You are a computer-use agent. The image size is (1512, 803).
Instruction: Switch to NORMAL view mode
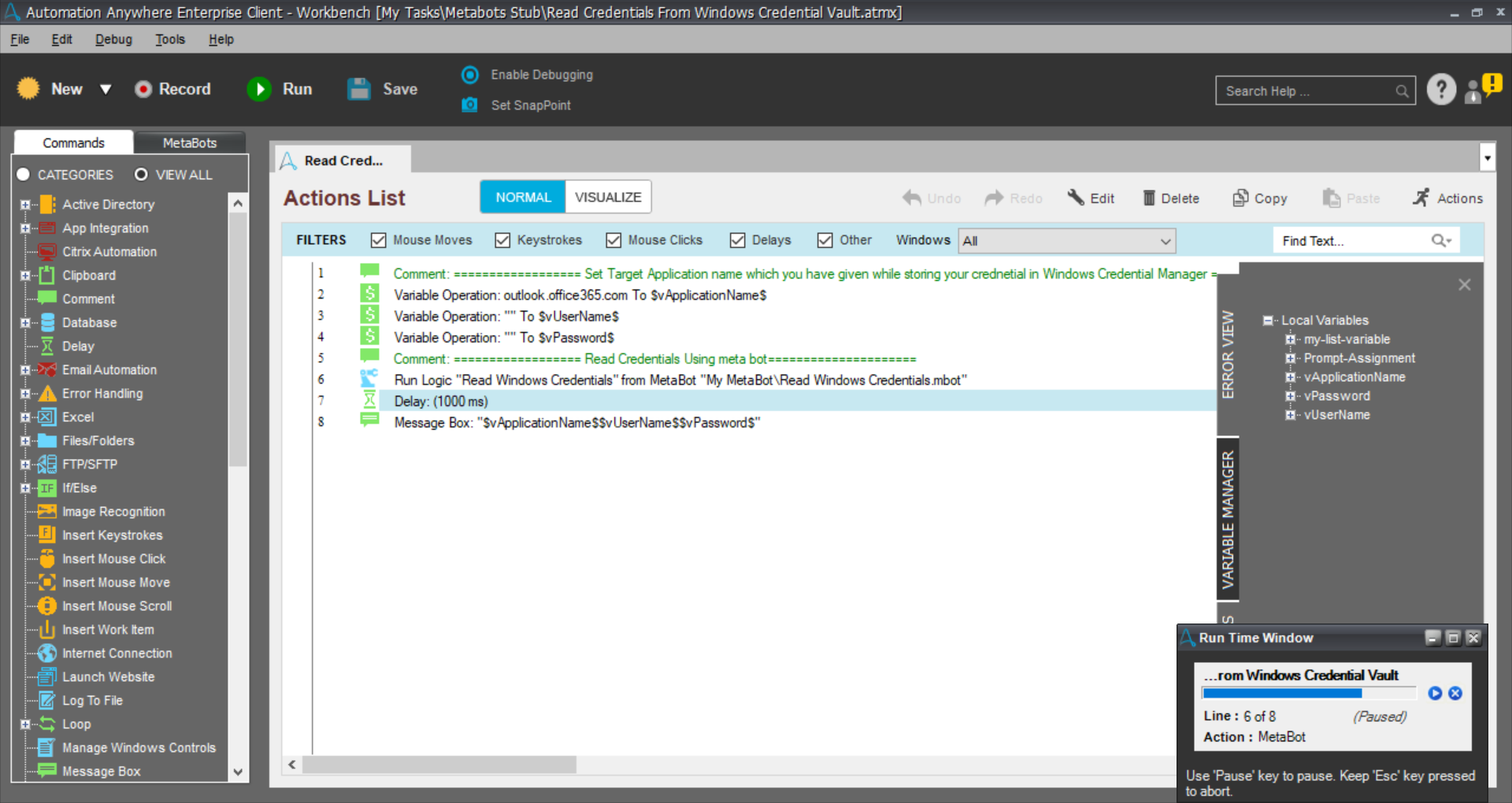pos(523,198)
